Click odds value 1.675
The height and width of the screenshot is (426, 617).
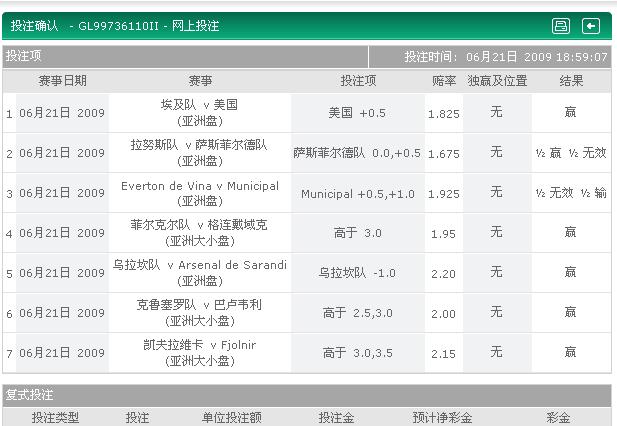coord(443,154)
